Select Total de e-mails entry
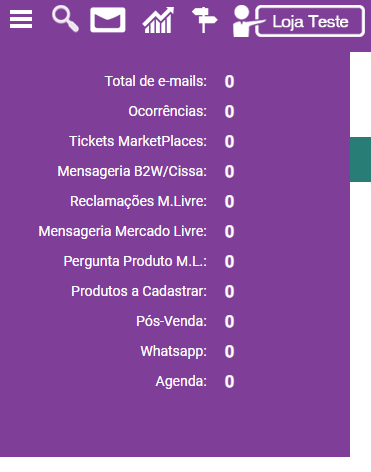 click(x=156, y=81)
